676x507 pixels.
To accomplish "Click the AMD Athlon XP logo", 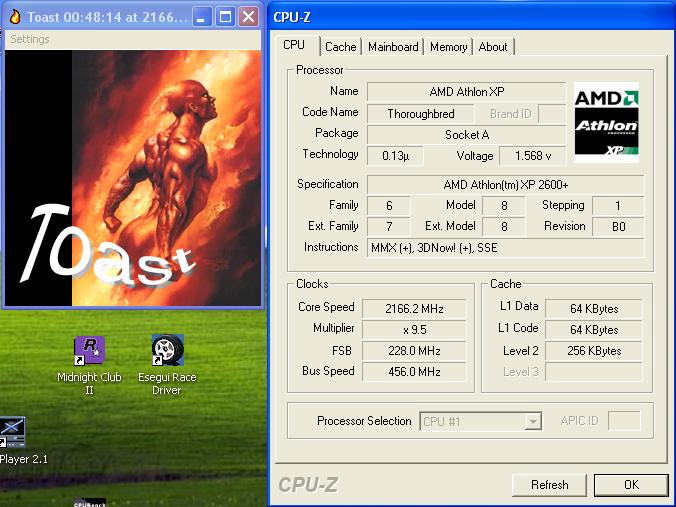I will pos(606,122).
